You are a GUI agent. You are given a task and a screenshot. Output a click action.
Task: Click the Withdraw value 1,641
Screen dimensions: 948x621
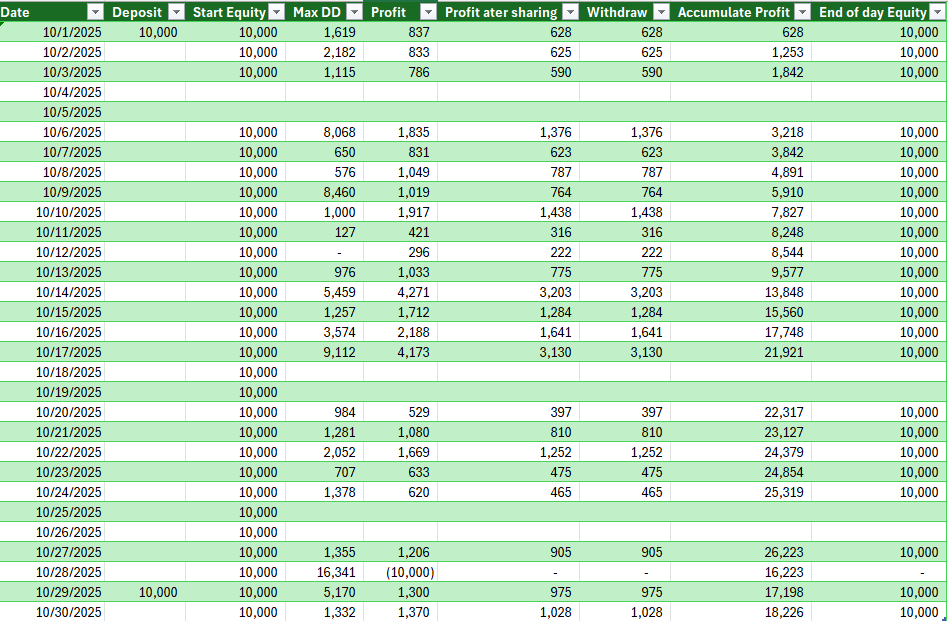[x=645, y=332]
